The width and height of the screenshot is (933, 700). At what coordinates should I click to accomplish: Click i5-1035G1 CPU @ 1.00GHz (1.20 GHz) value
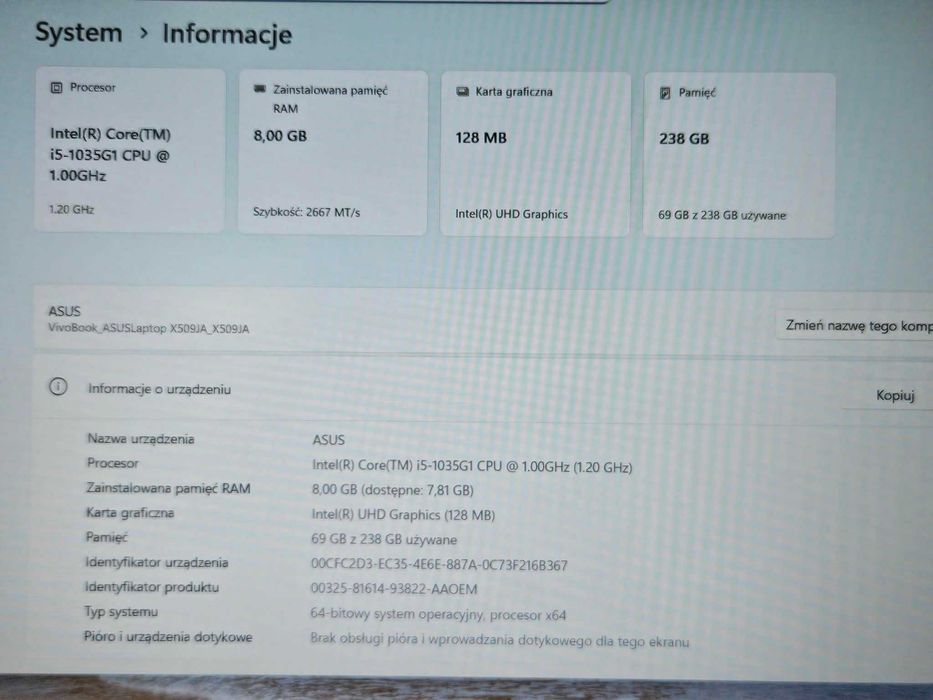472,466
